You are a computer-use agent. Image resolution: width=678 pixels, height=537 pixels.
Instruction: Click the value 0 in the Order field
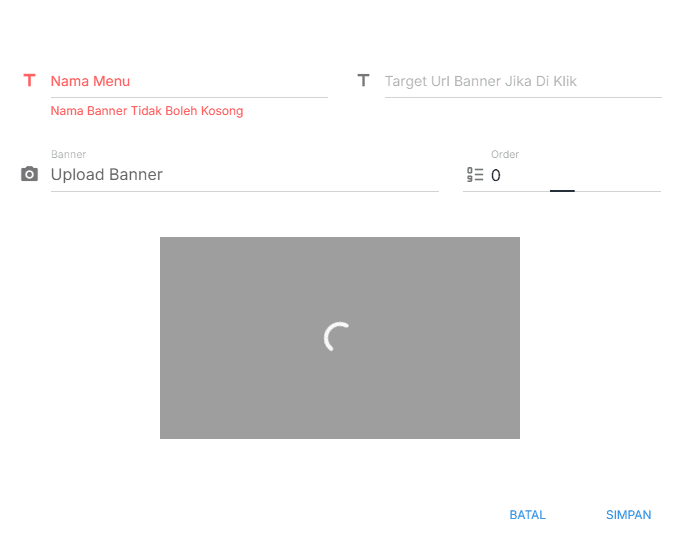496,176
